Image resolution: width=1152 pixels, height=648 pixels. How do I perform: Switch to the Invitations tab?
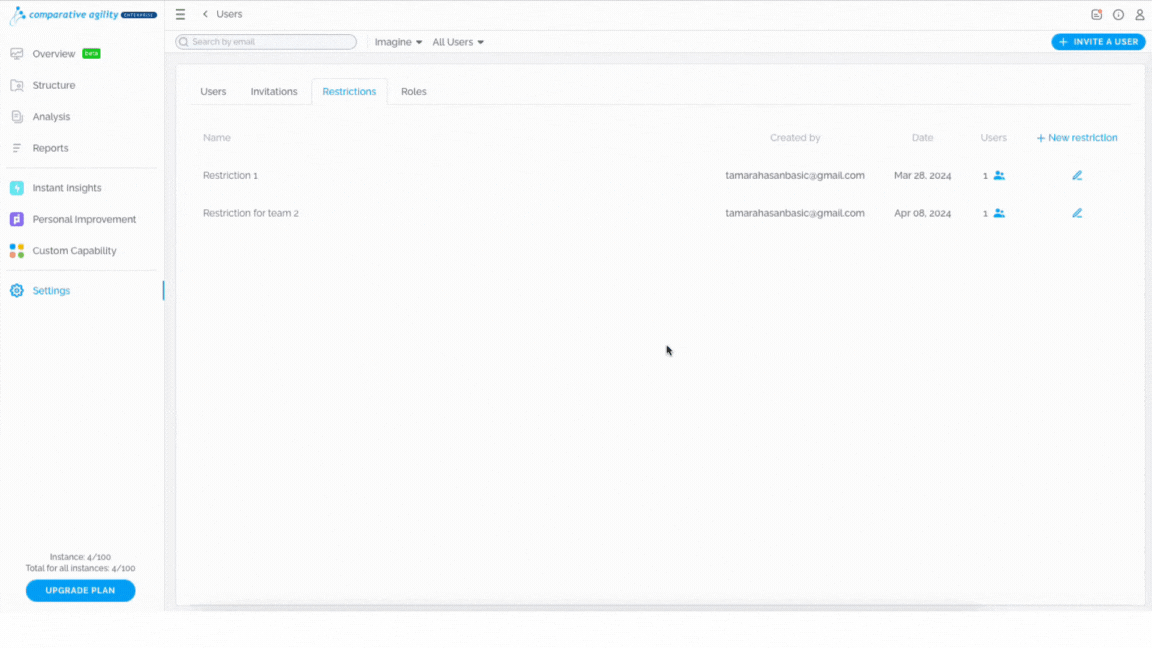pyautogui.click(x=274, y=92)
